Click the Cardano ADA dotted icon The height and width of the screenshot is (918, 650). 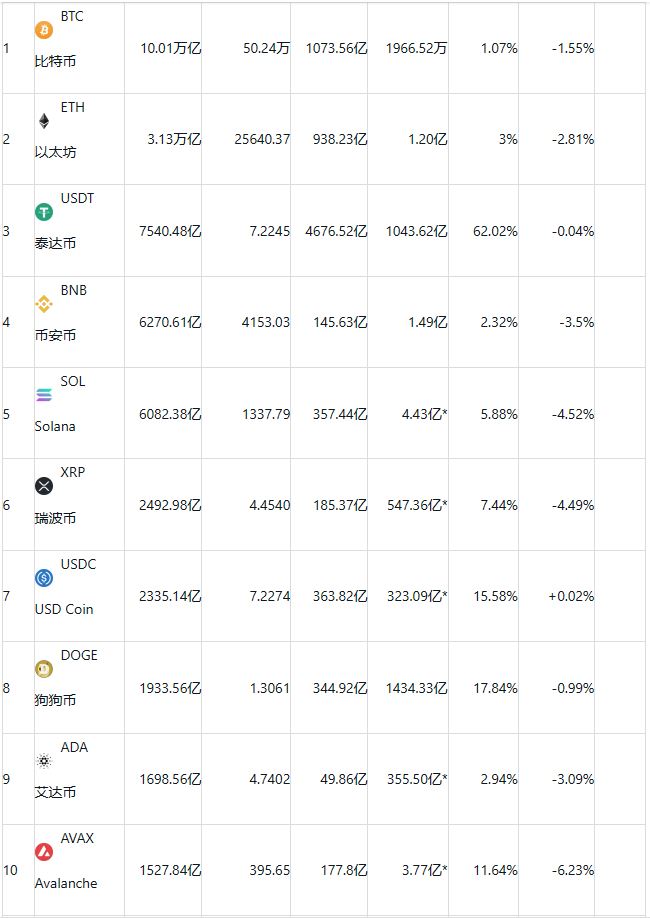click(44, 760)
